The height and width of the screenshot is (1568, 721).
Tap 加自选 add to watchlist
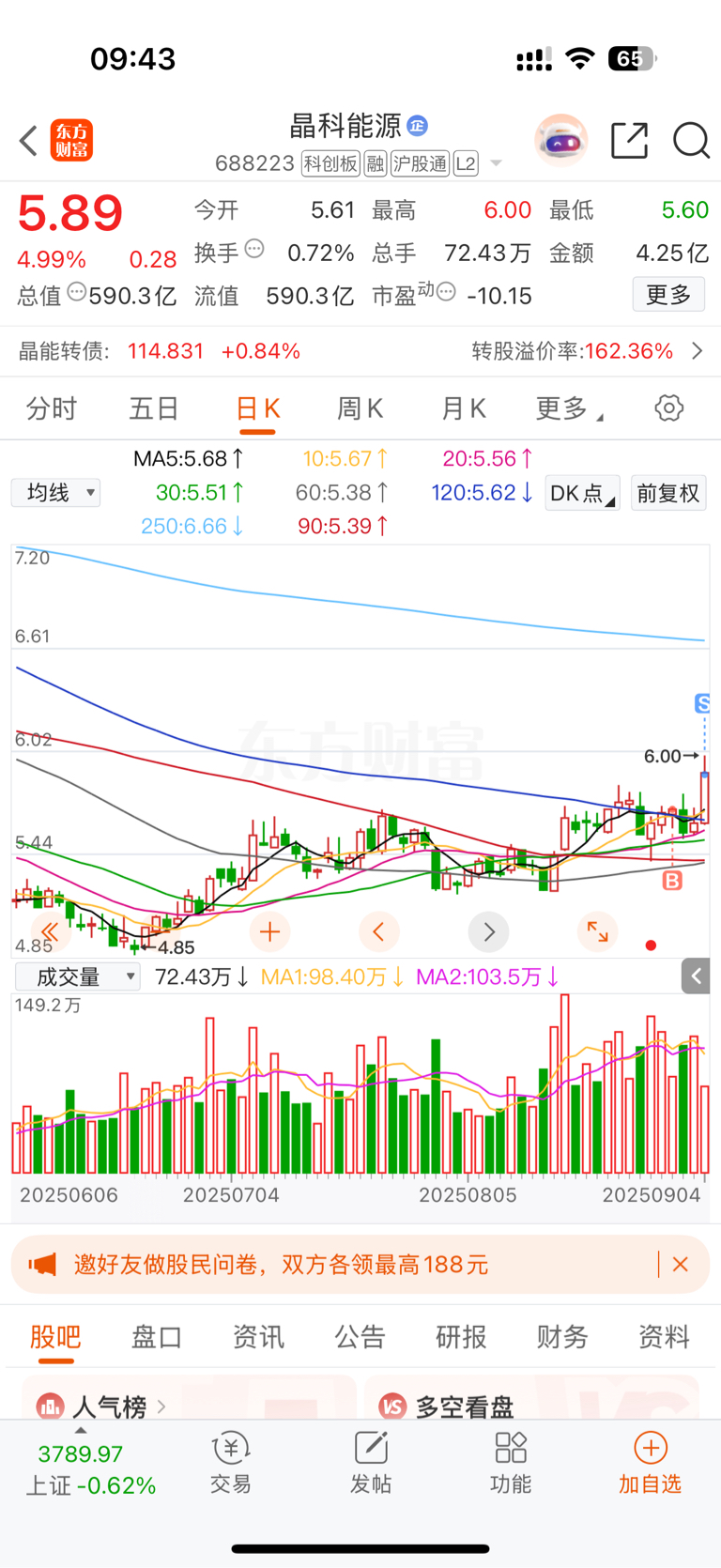[x=650, y=1463]
